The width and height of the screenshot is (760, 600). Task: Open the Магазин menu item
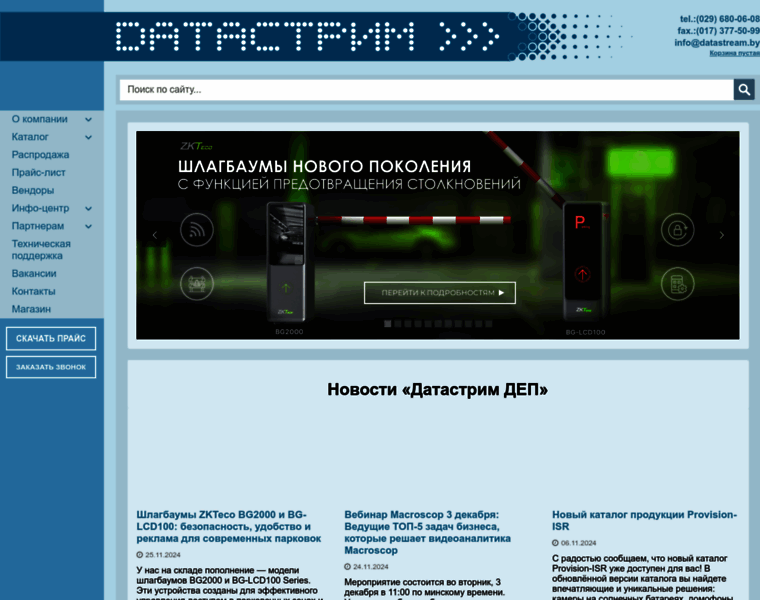point(31,309)
